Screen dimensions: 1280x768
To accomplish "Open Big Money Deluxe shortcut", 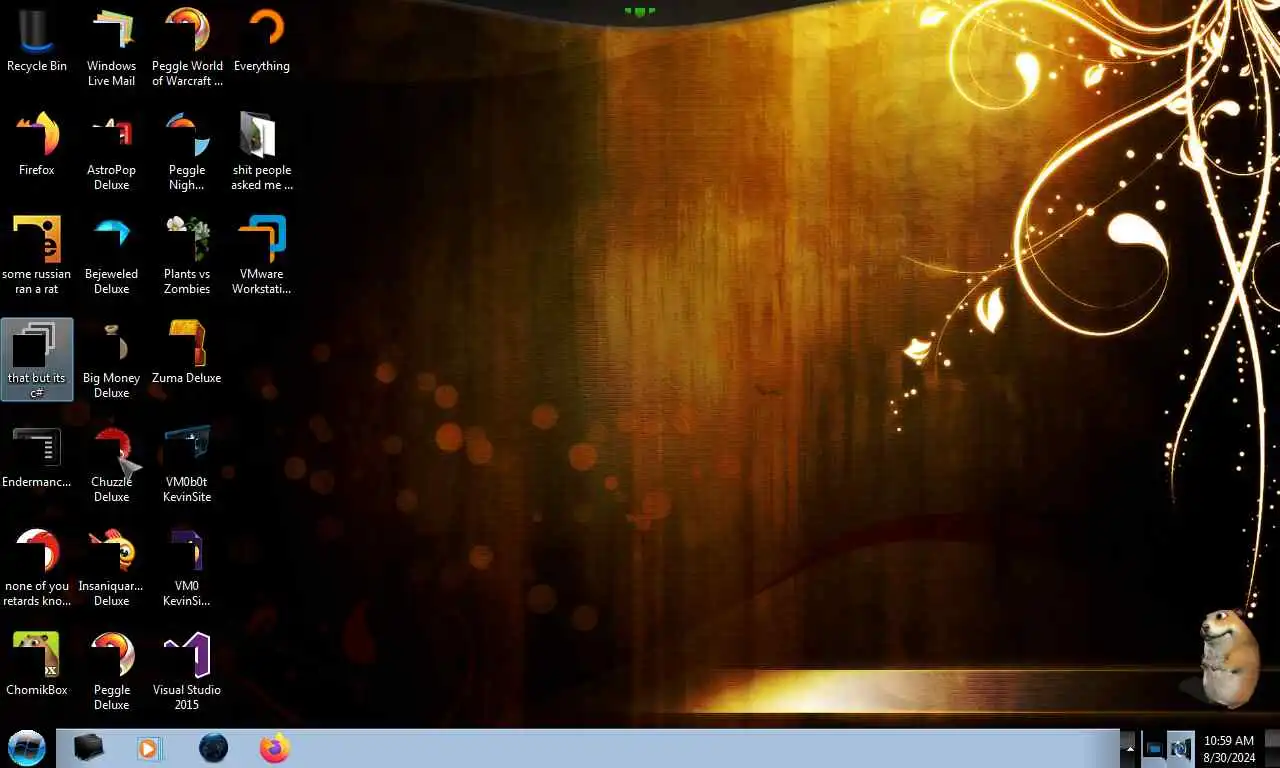I will [112, 360].
